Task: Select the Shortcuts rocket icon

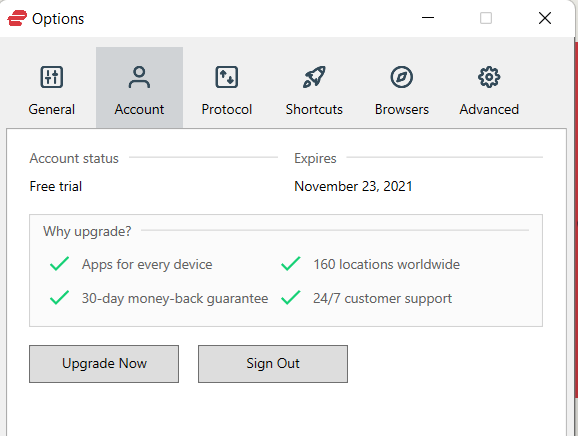Action: pyautogui.click(x=314, y=77)
